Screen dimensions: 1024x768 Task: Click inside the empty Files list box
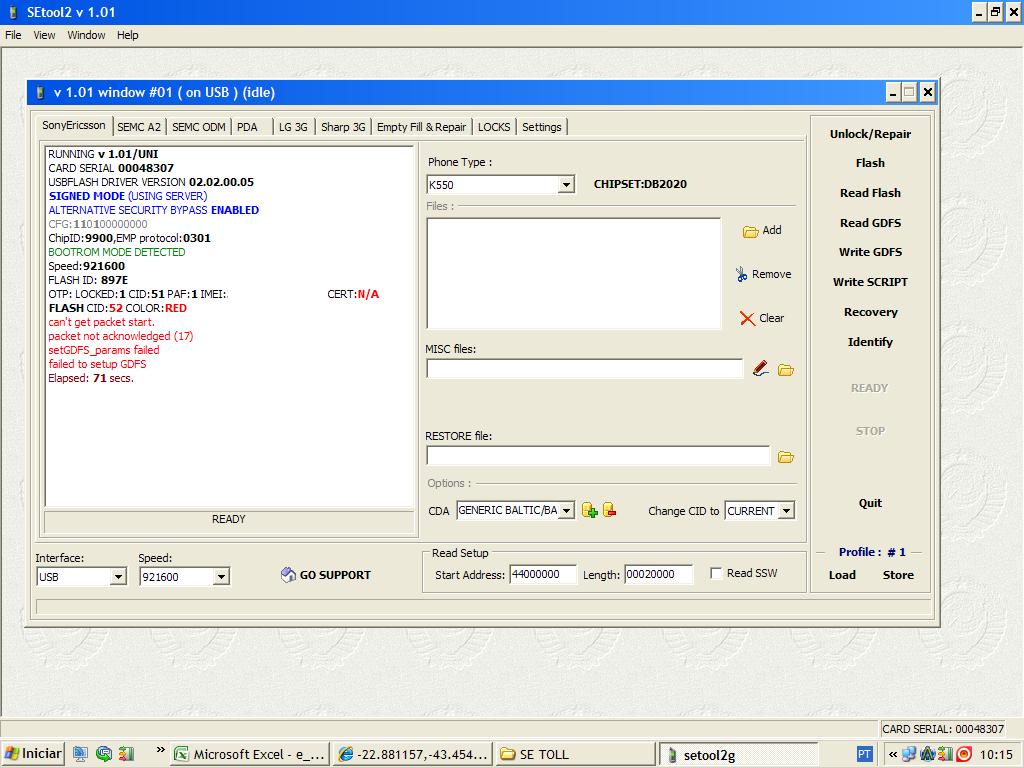(x=574, y=274)
